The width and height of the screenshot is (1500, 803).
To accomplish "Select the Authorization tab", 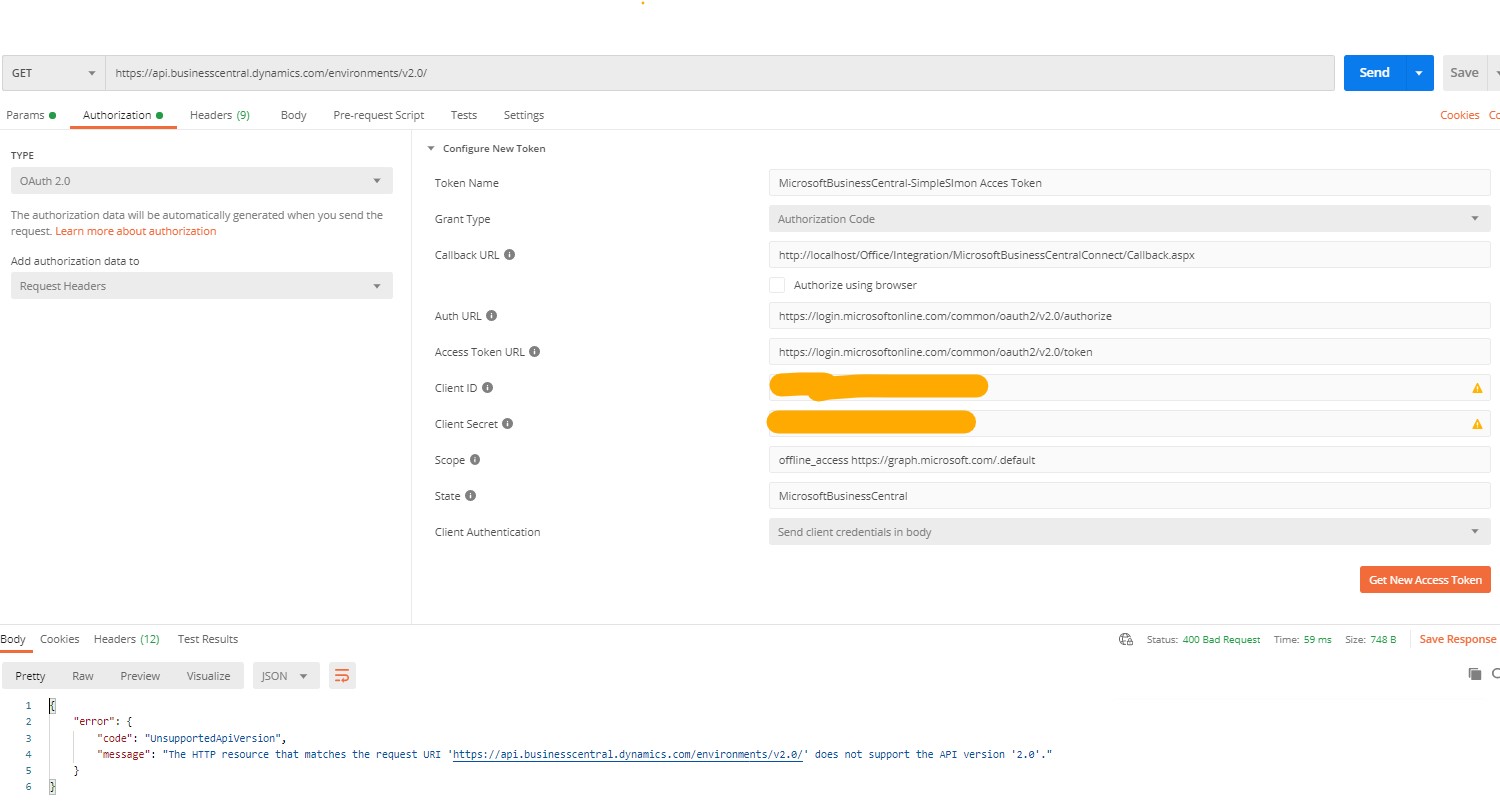I will [x=123, y=115].
